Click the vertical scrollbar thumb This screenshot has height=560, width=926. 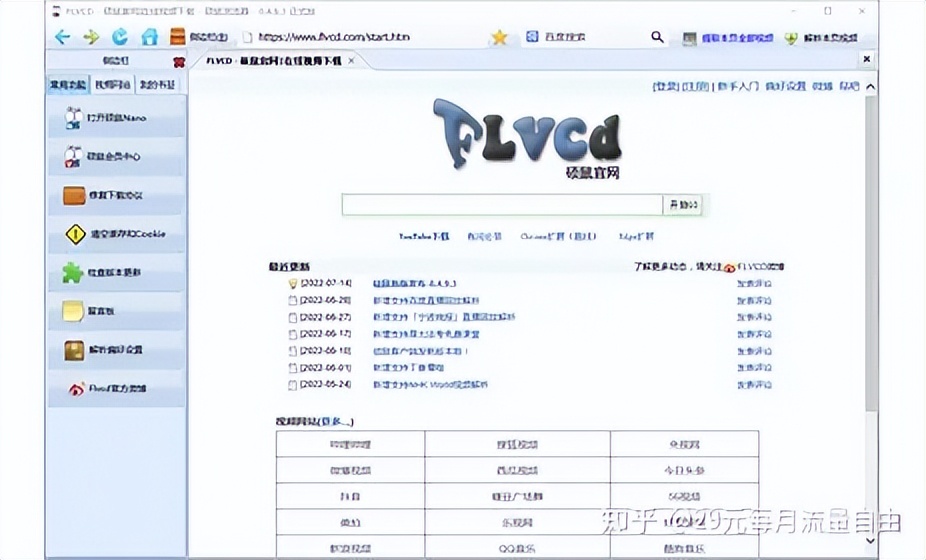click(x=871, y=254)
